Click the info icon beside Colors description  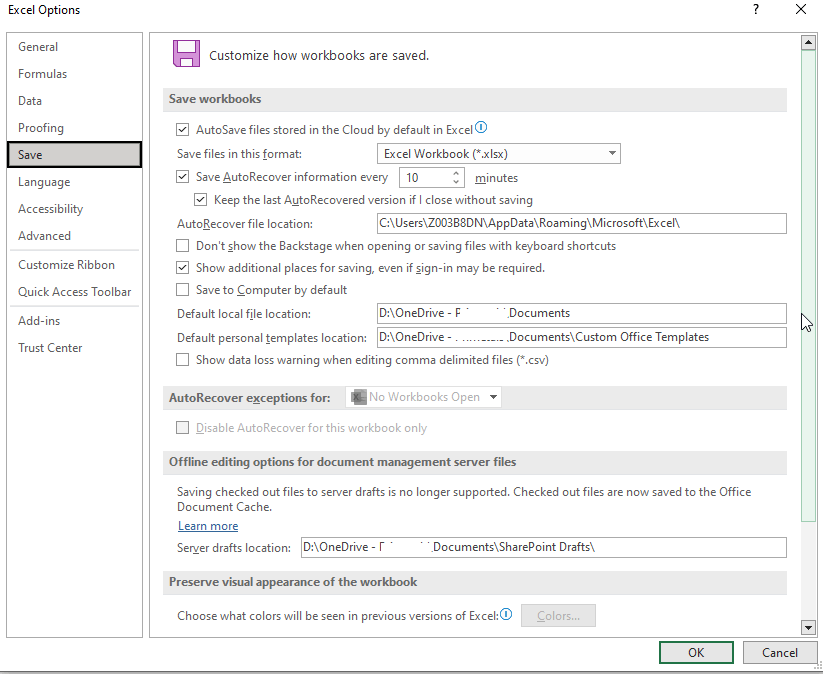(506, 614)
